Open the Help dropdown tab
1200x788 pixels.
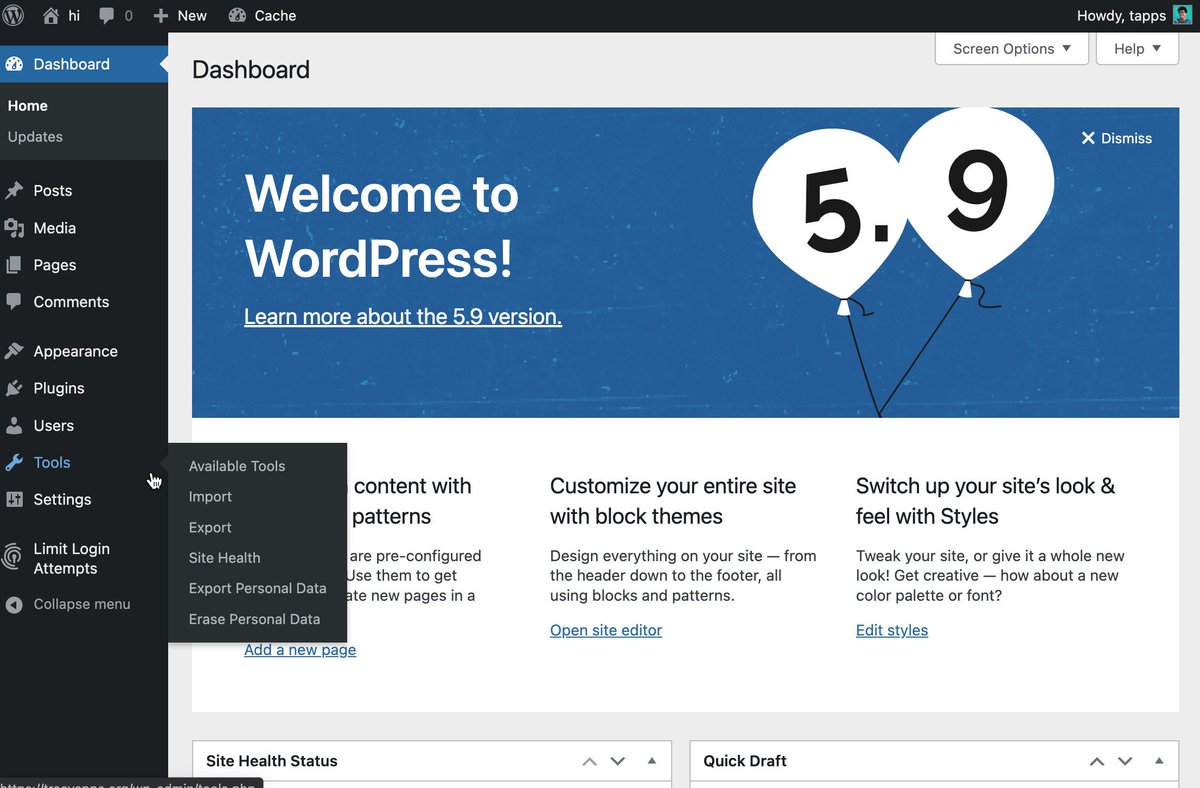(1137, 48)
